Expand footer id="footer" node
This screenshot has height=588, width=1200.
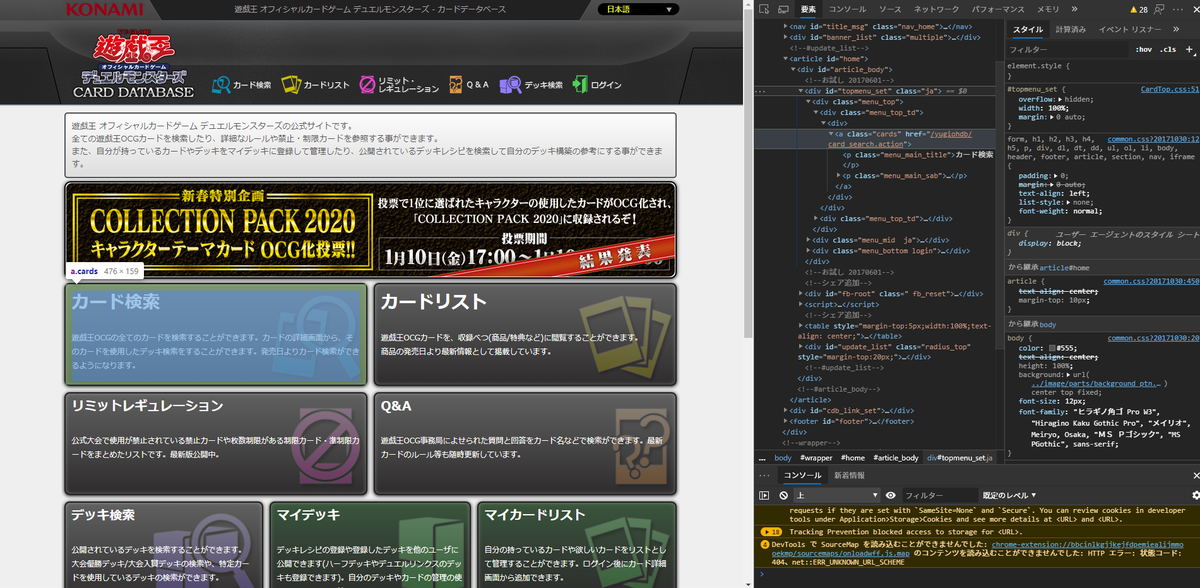tap(785, 421)
